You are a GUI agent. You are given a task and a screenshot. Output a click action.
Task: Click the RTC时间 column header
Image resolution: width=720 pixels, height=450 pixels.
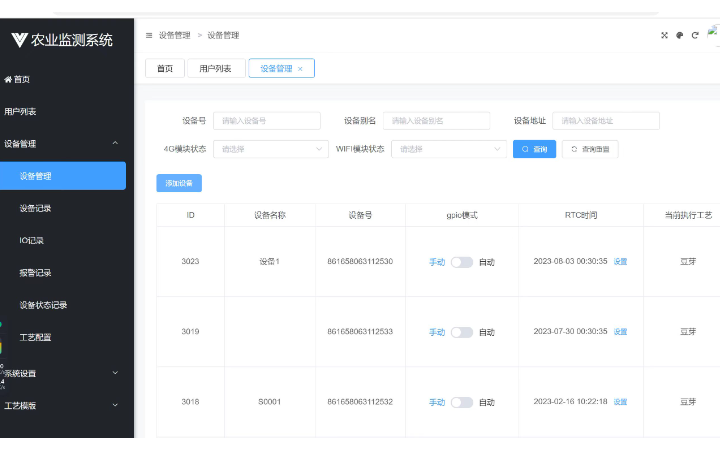click(x=581, y=215)
